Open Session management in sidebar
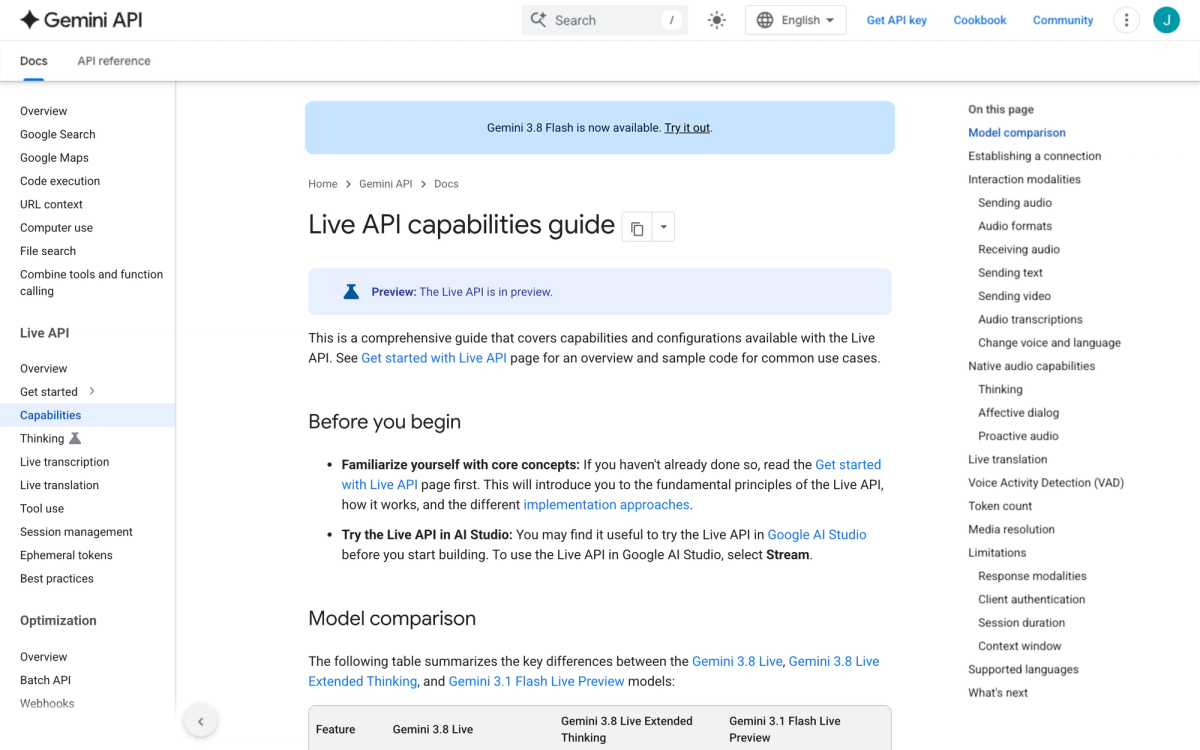Image resolution: width=1200 pixels, height=750 pixels. [x=76, y=532]
